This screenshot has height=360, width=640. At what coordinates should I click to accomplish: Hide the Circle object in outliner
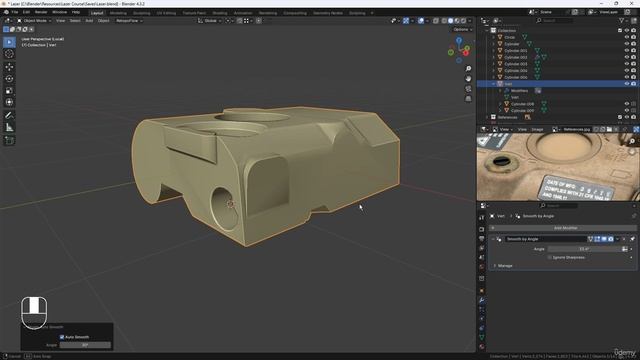(x=627, y=37)
